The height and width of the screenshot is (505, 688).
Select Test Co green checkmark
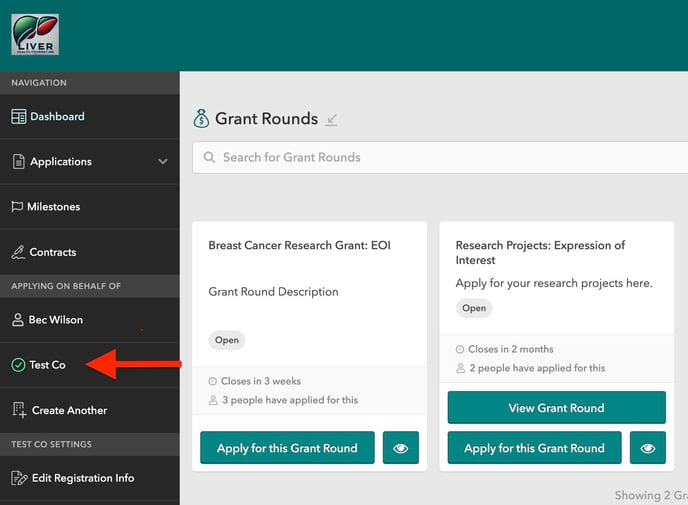[x=18, y=365]
